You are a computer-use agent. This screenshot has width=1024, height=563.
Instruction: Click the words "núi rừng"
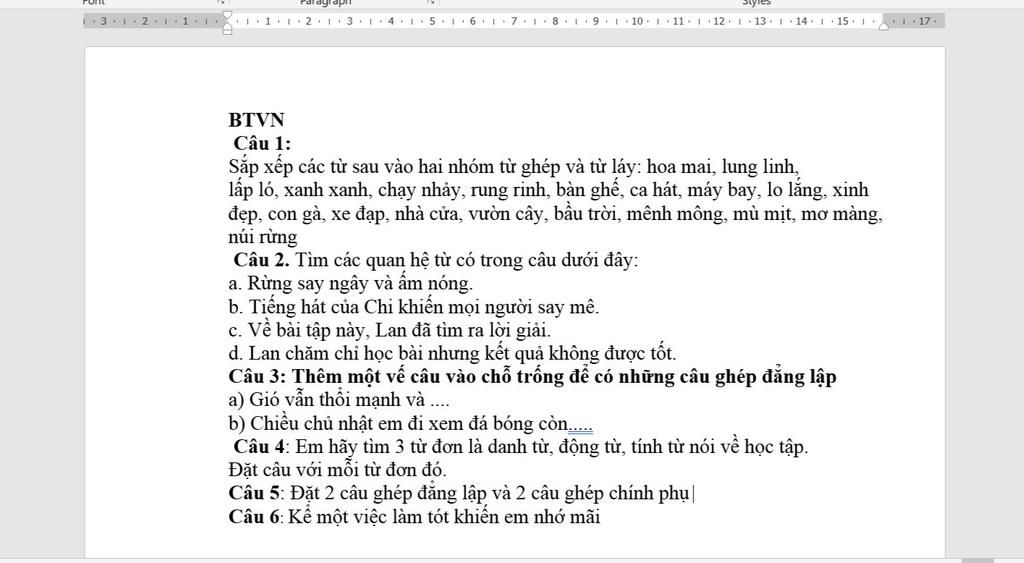[x=263, y=237]
